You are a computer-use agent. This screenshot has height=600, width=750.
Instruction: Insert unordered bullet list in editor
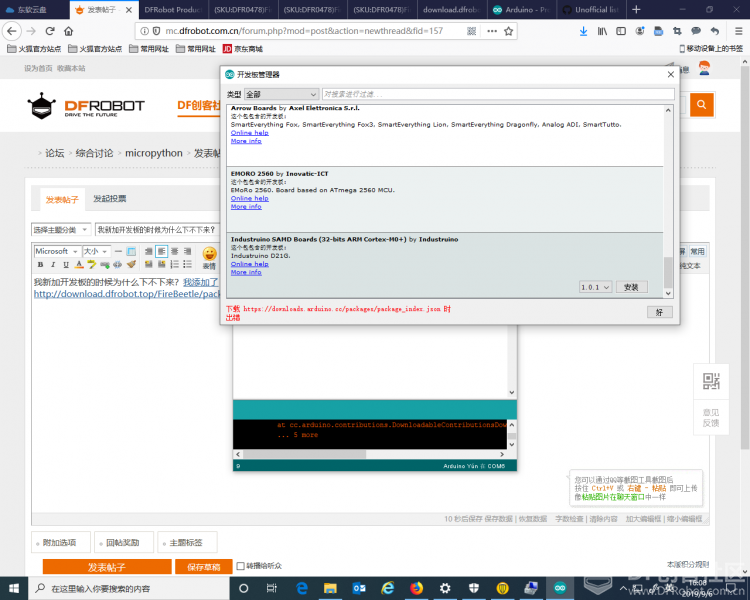188,264
